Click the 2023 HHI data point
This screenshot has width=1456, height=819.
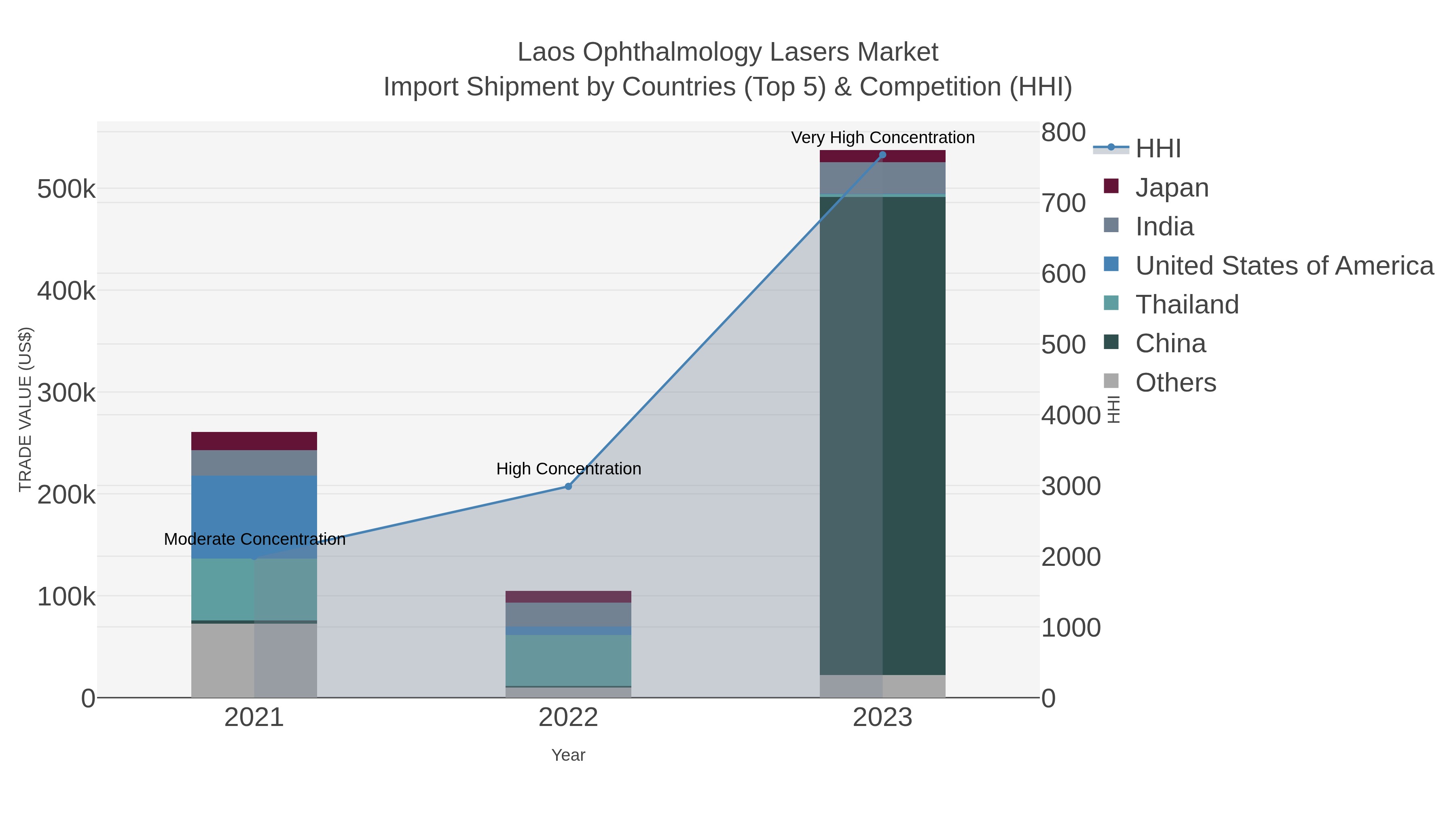tap(882, 155)
